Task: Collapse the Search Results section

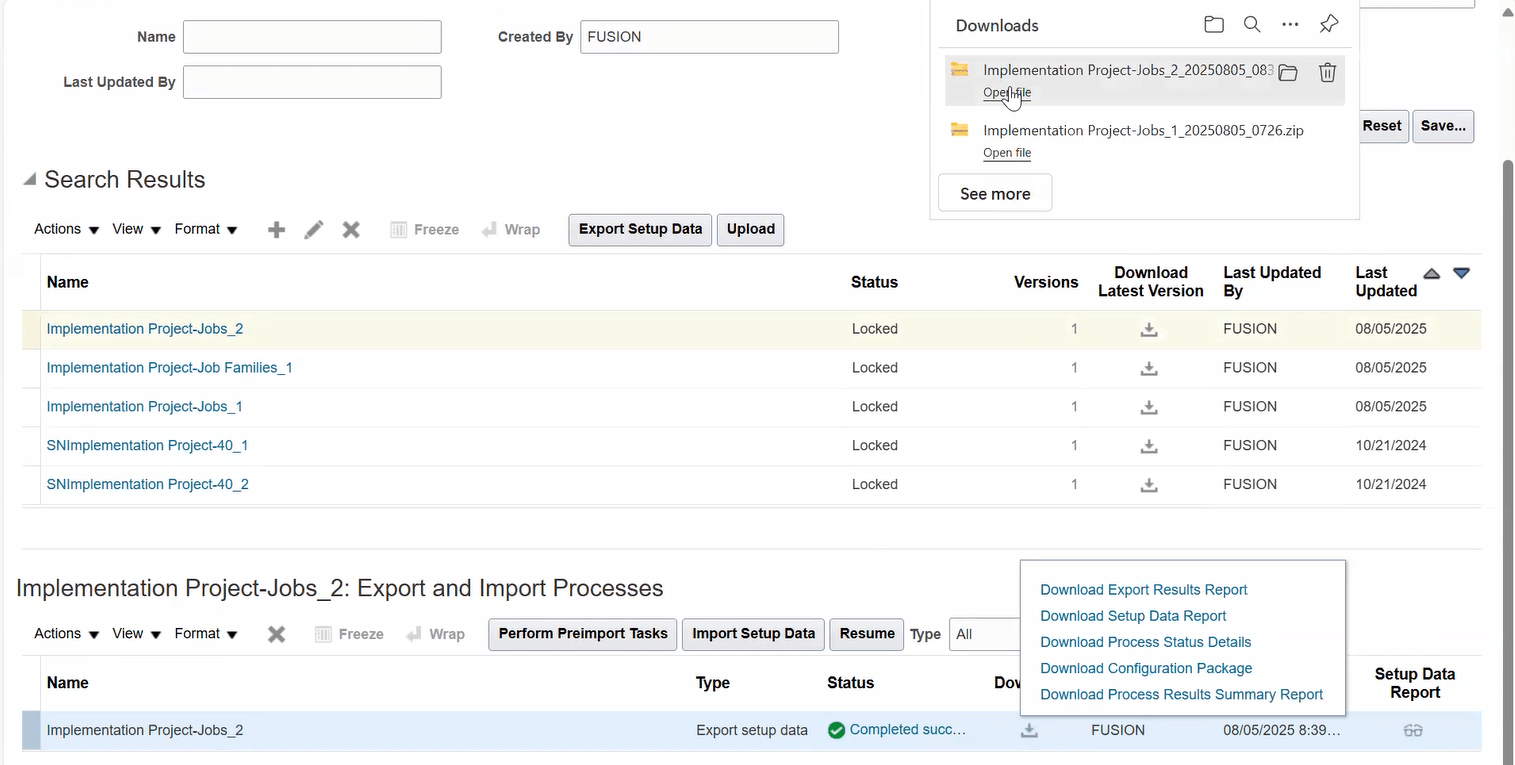Action: (29, 178)
